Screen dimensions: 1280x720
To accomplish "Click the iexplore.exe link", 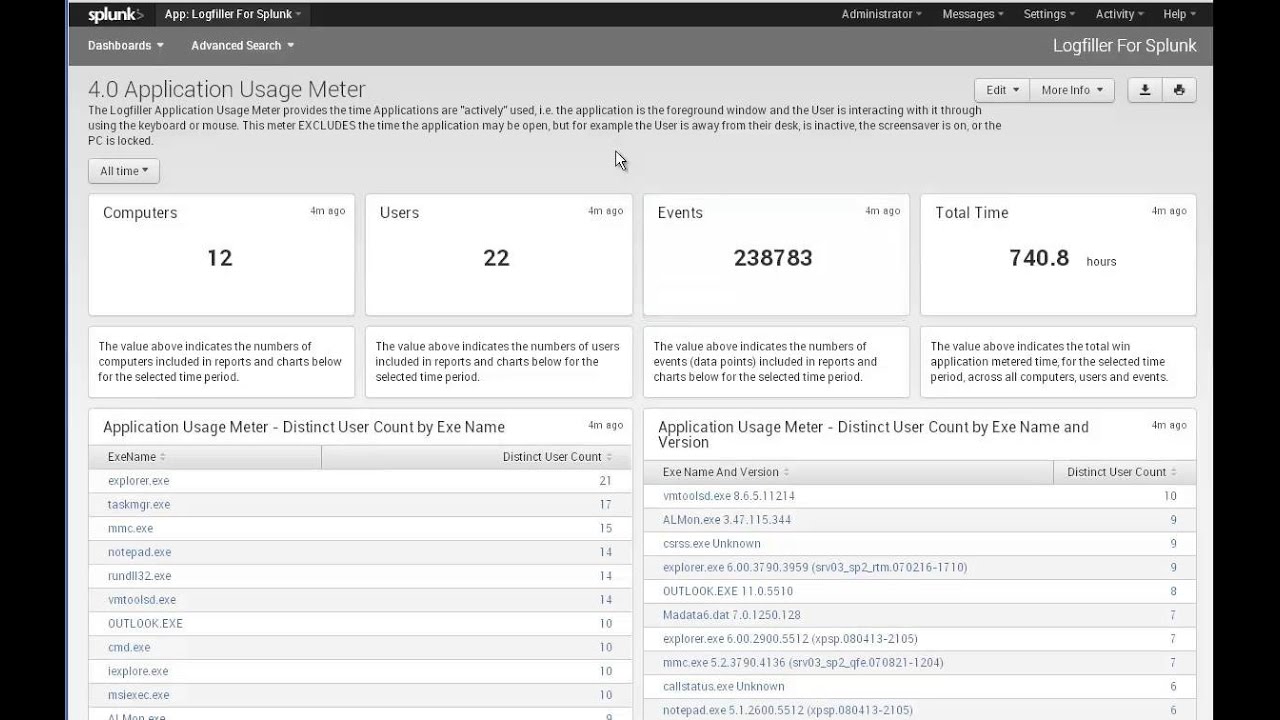I will pos(138,672).
